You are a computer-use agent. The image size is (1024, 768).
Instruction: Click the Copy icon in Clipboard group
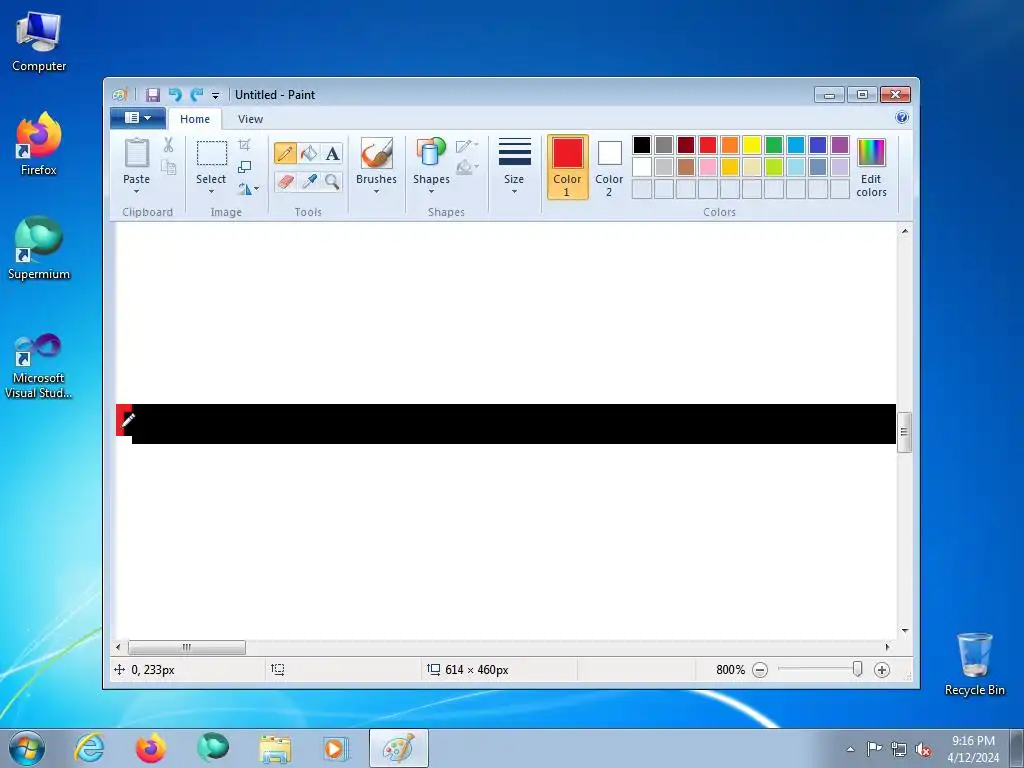[x=168, y=167]
